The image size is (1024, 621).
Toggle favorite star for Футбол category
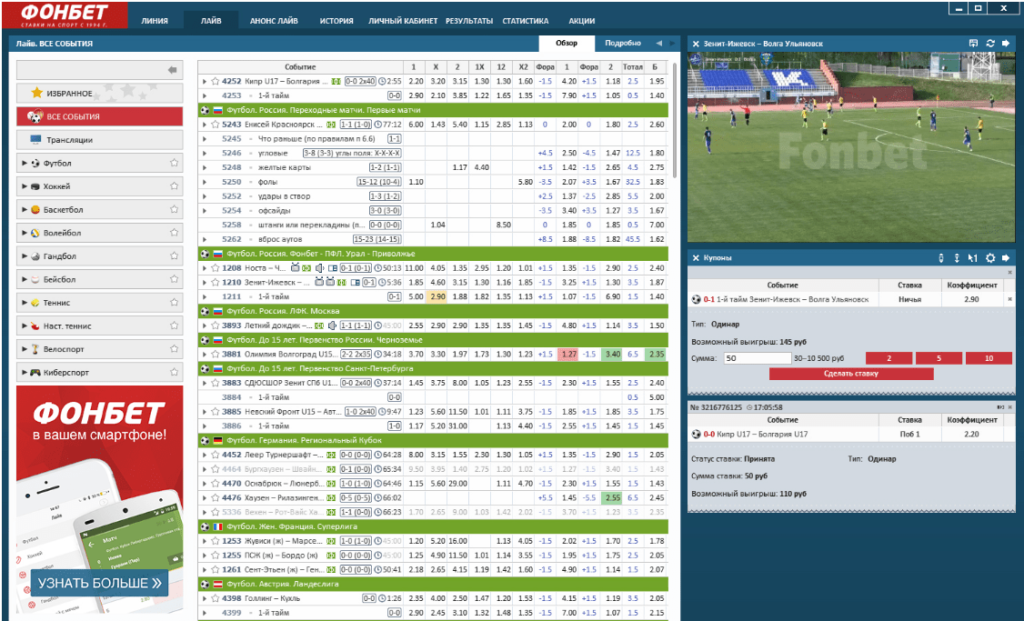[173, 163]
